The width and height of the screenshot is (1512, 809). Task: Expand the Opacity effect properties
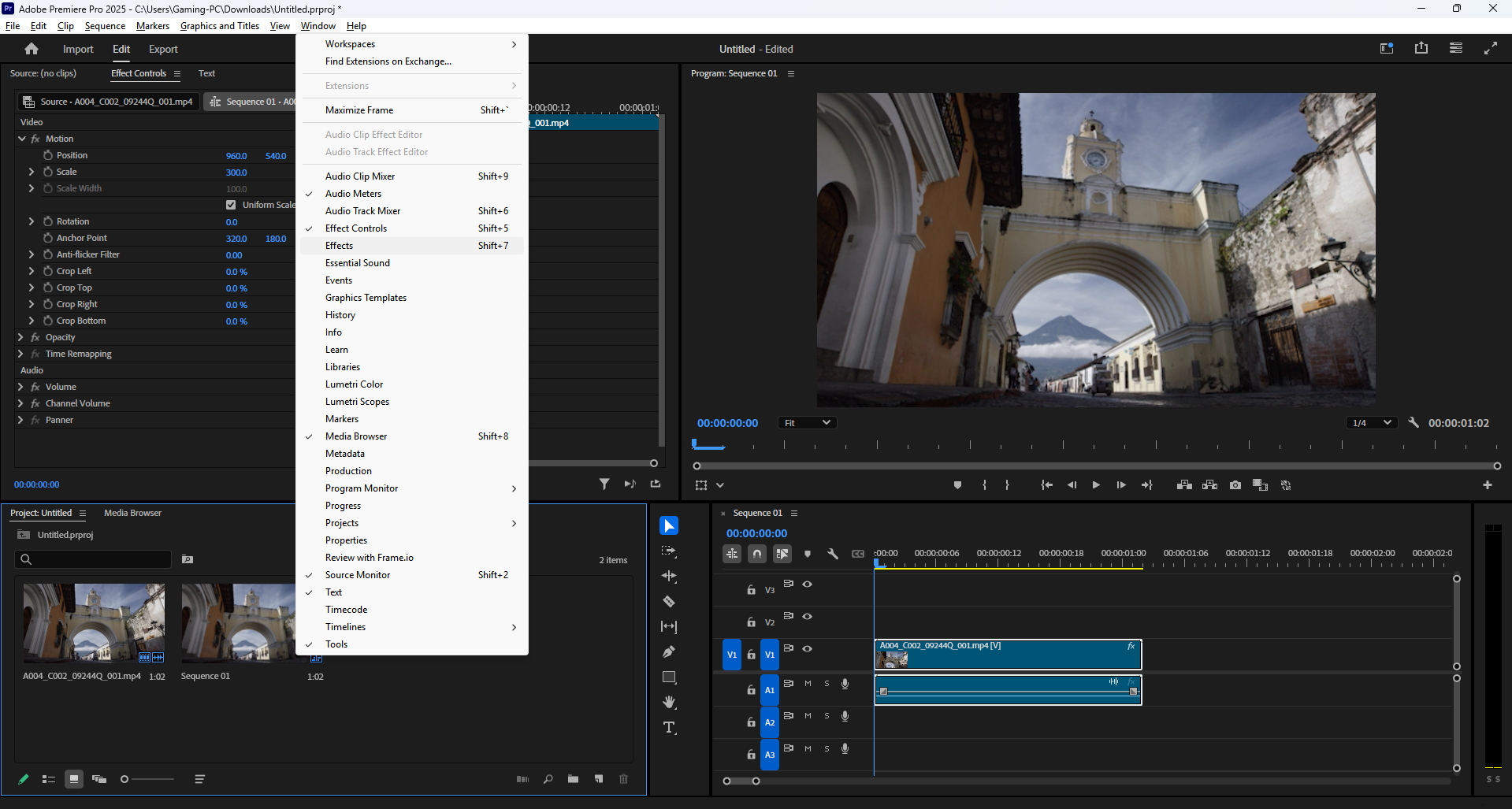click(20, 337)
